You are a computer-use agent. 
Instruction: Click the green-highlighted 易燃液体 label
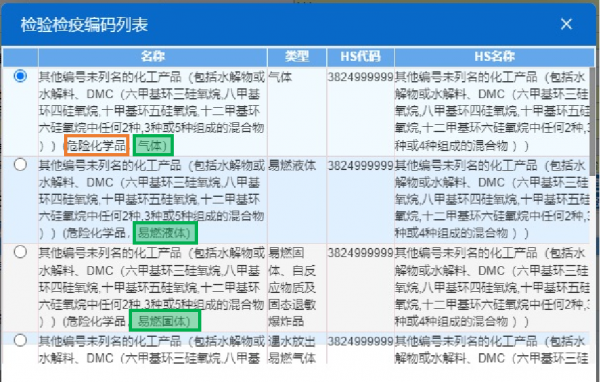coord(165,233)
